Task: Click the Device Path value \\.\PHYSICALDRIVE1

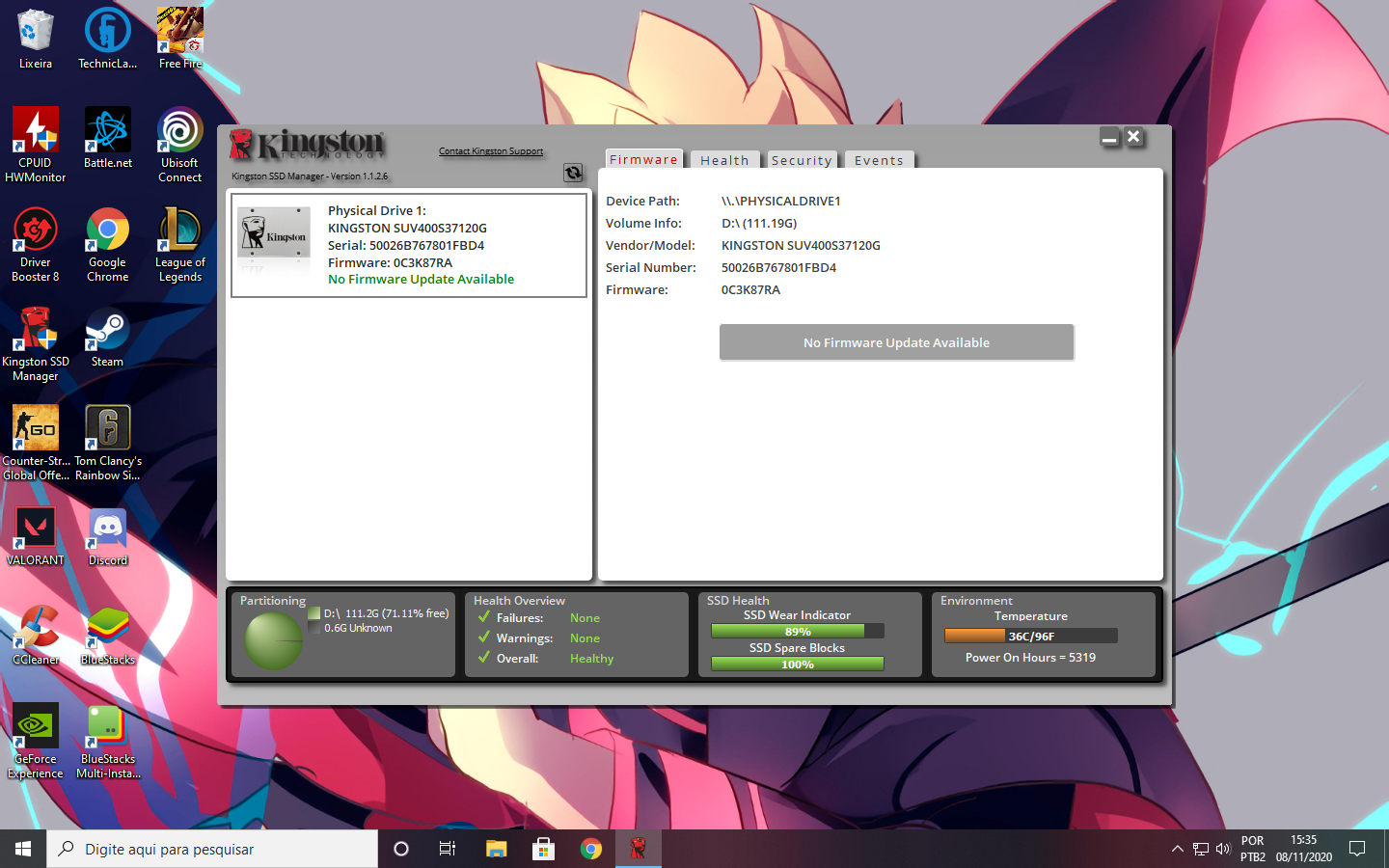Action: (781, 202)
